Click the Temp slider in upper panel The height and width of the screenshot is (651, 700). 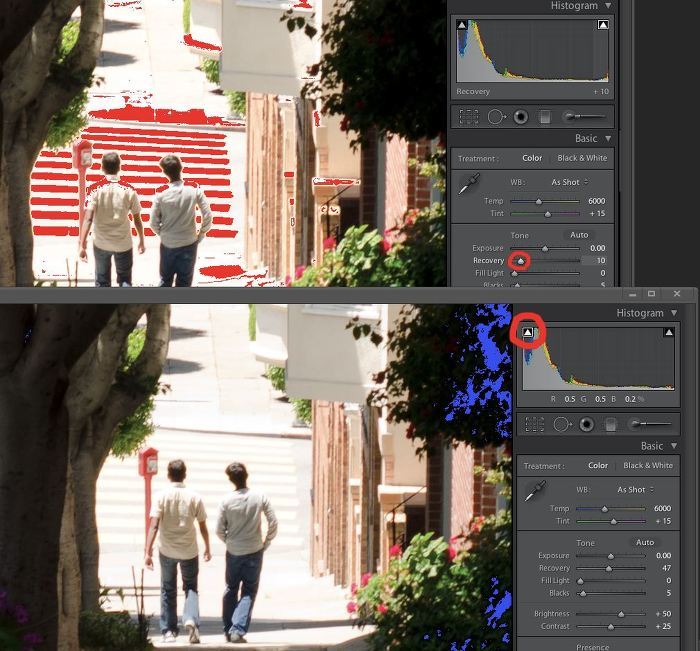(545, 201)
